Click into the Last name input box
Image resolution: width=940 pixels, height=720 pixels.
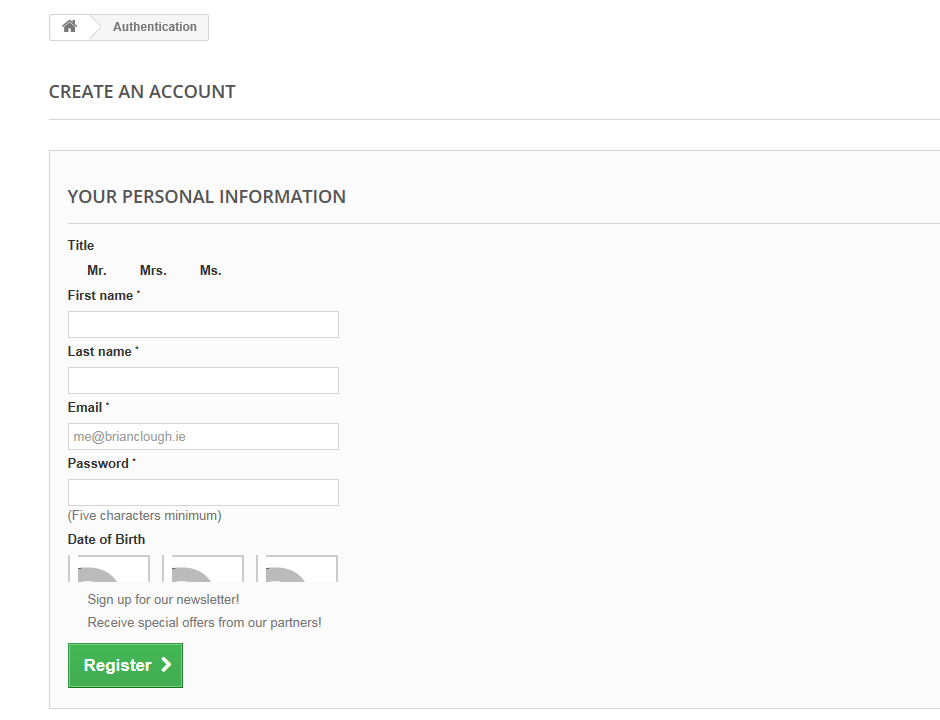tap(203, 380)
